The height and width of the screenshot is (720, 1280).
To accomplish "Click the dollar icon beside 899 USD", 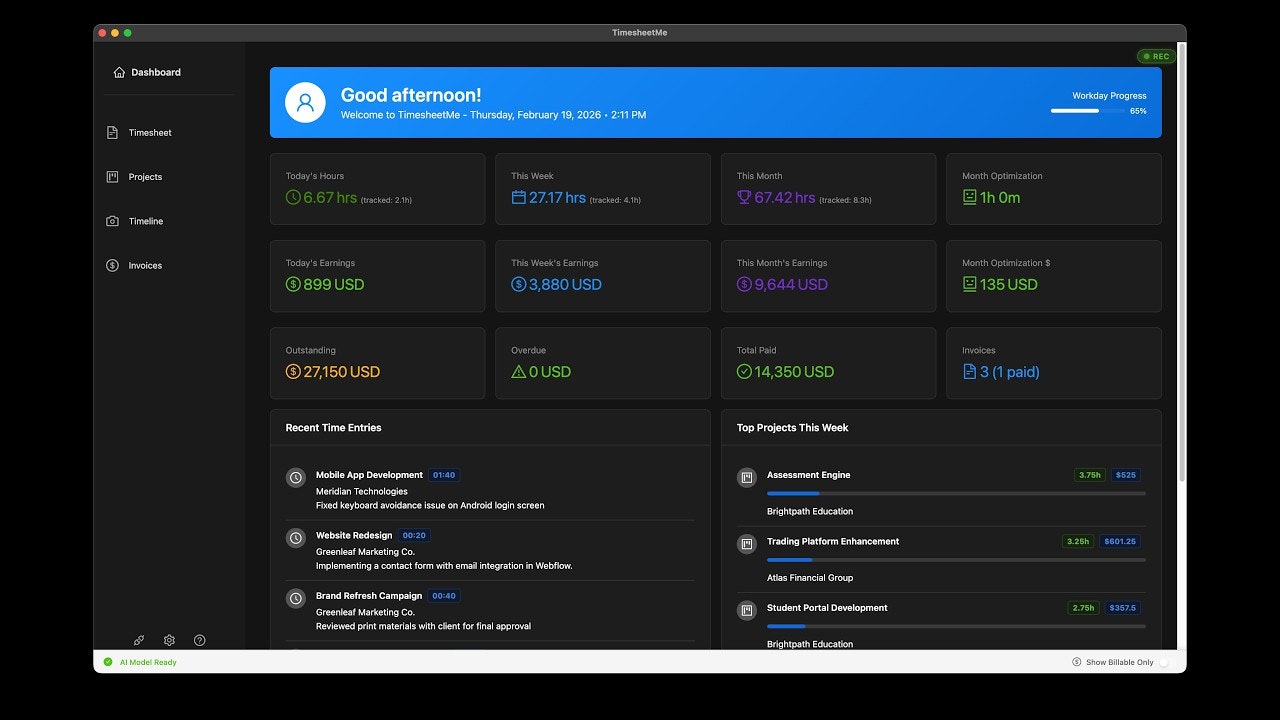I will 293,285.
